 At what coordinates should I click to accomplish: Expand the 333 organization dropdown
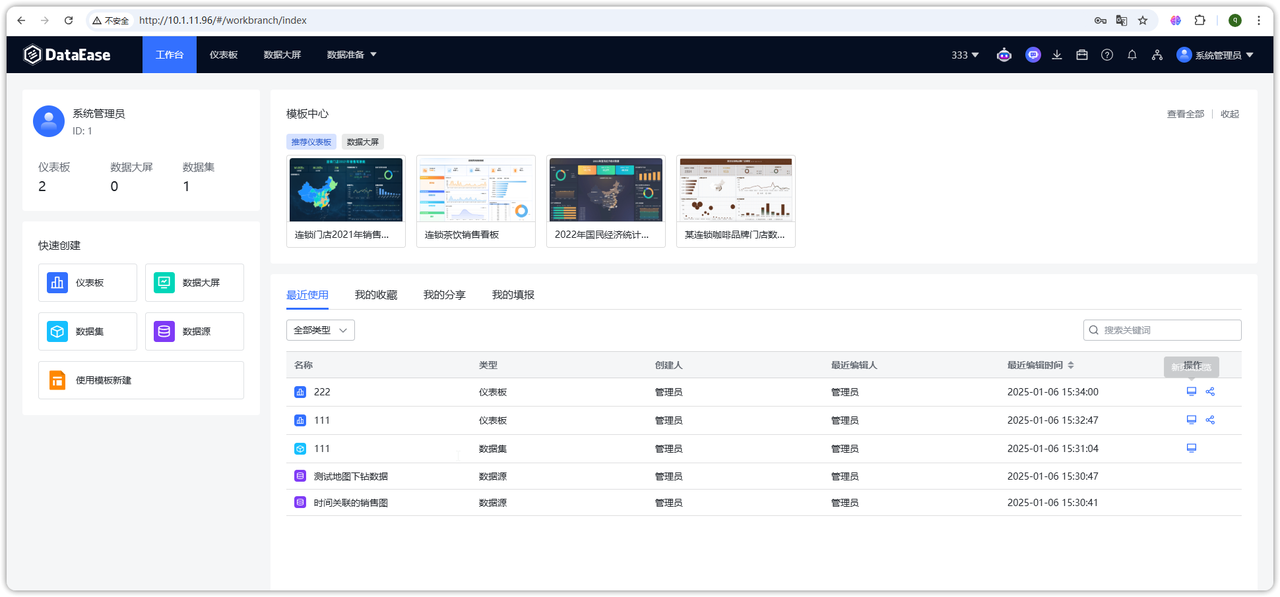(965, 55)
